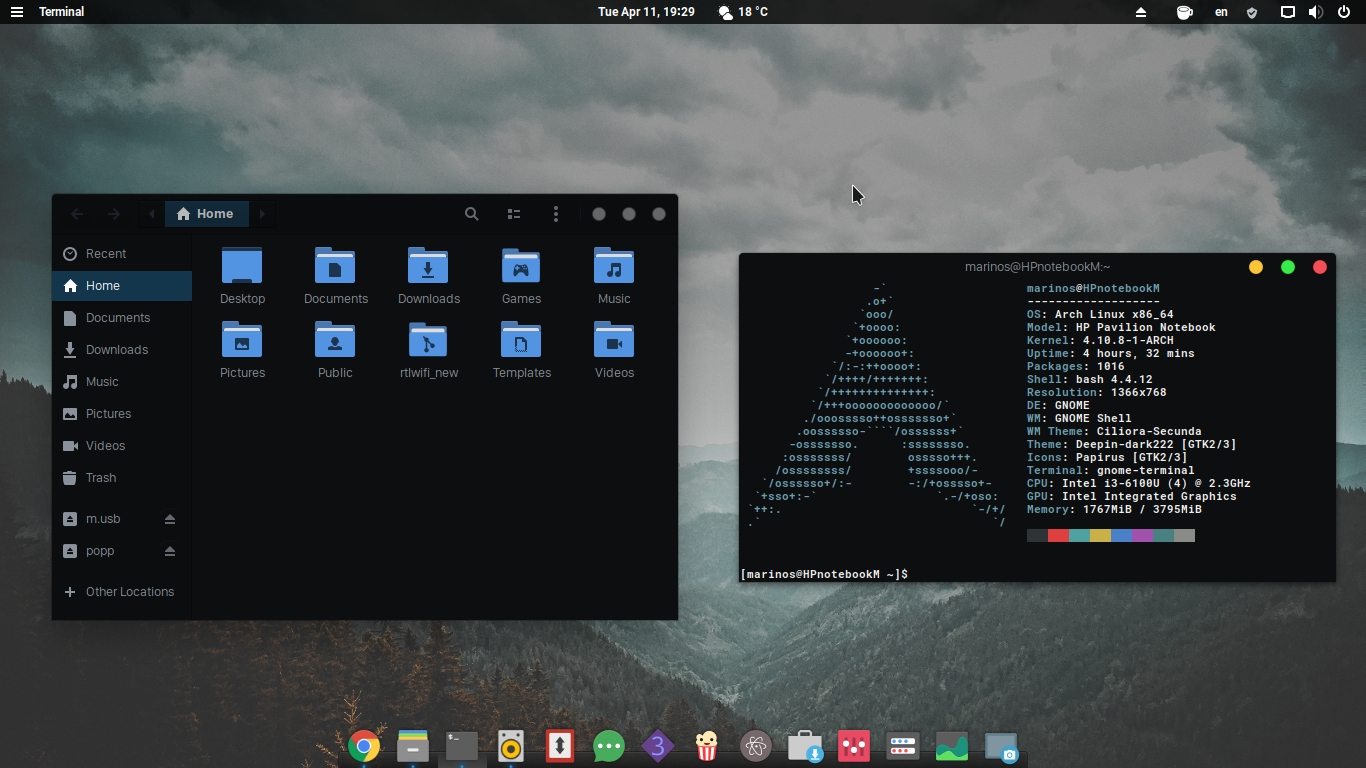
Task: Open the volume indicator in top bar
Action: pyautogui.click(x=1315, y=12)
